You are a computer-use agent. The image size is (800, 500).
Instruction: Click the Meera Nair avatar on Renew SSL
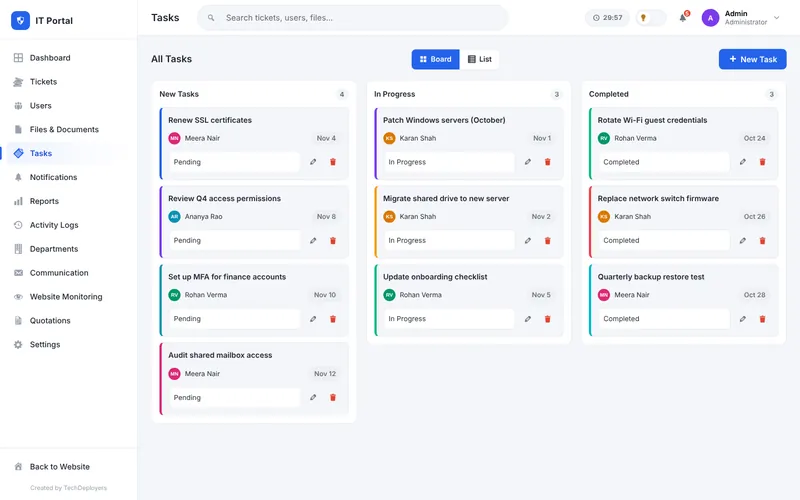tap(174, 138)
